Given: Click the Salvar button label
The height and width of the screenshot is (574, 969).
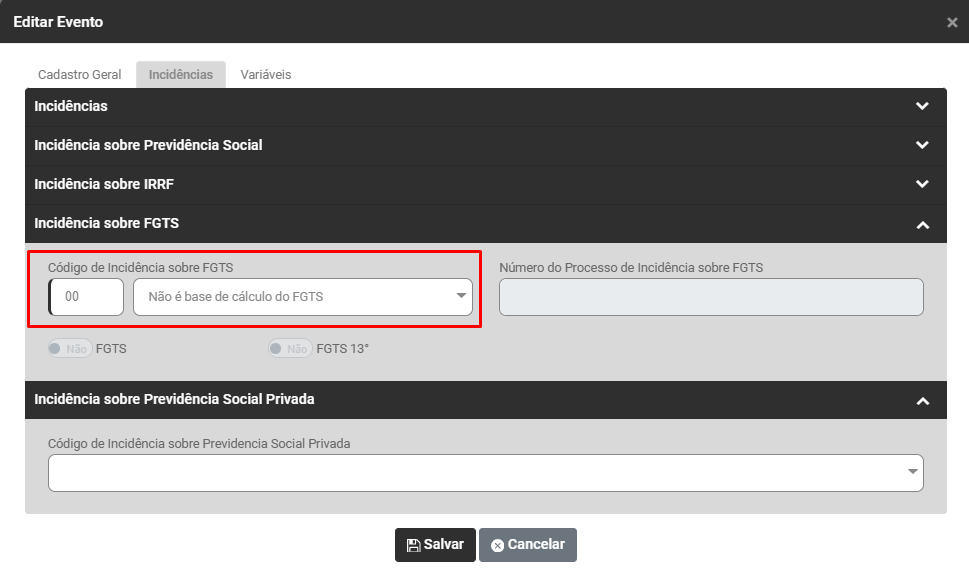Looking at the screenshot, I should 444,545.
